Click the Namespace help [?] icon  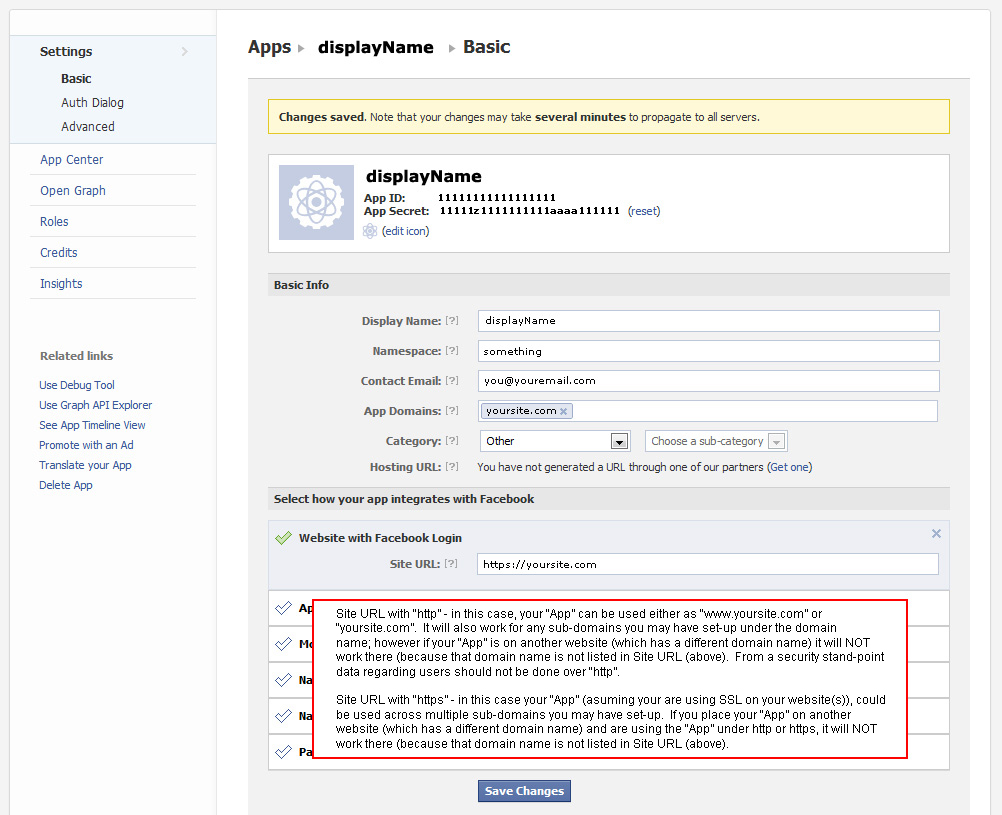[x=452, y=350]
